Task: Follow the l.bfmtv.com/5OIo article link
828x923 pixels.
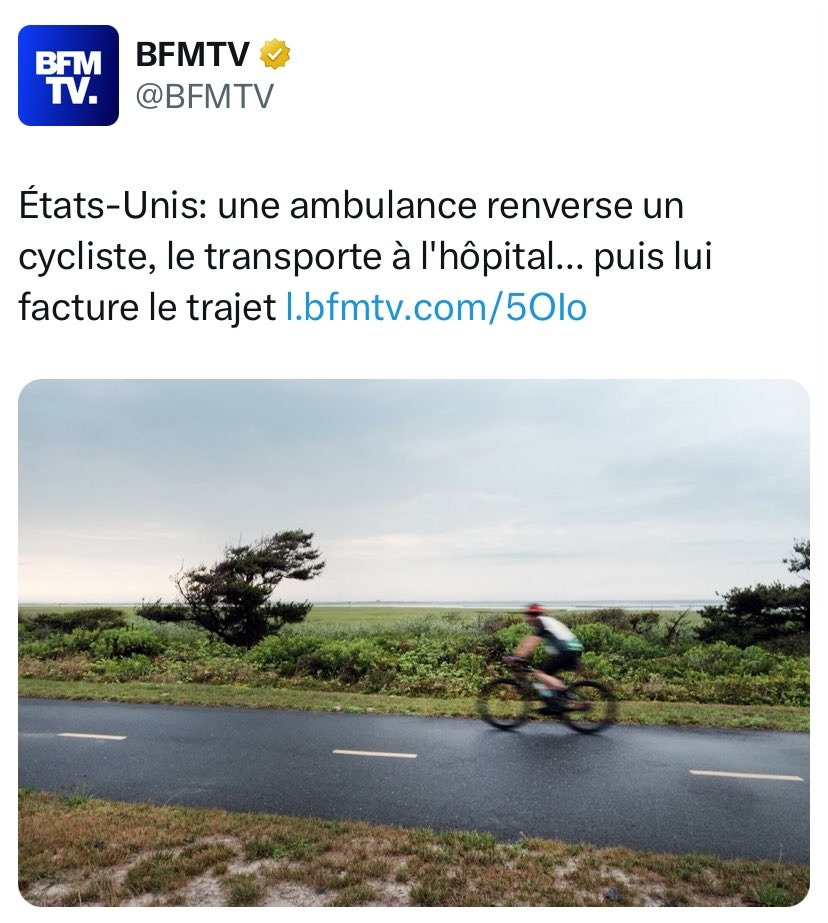Action: point(436,307)
